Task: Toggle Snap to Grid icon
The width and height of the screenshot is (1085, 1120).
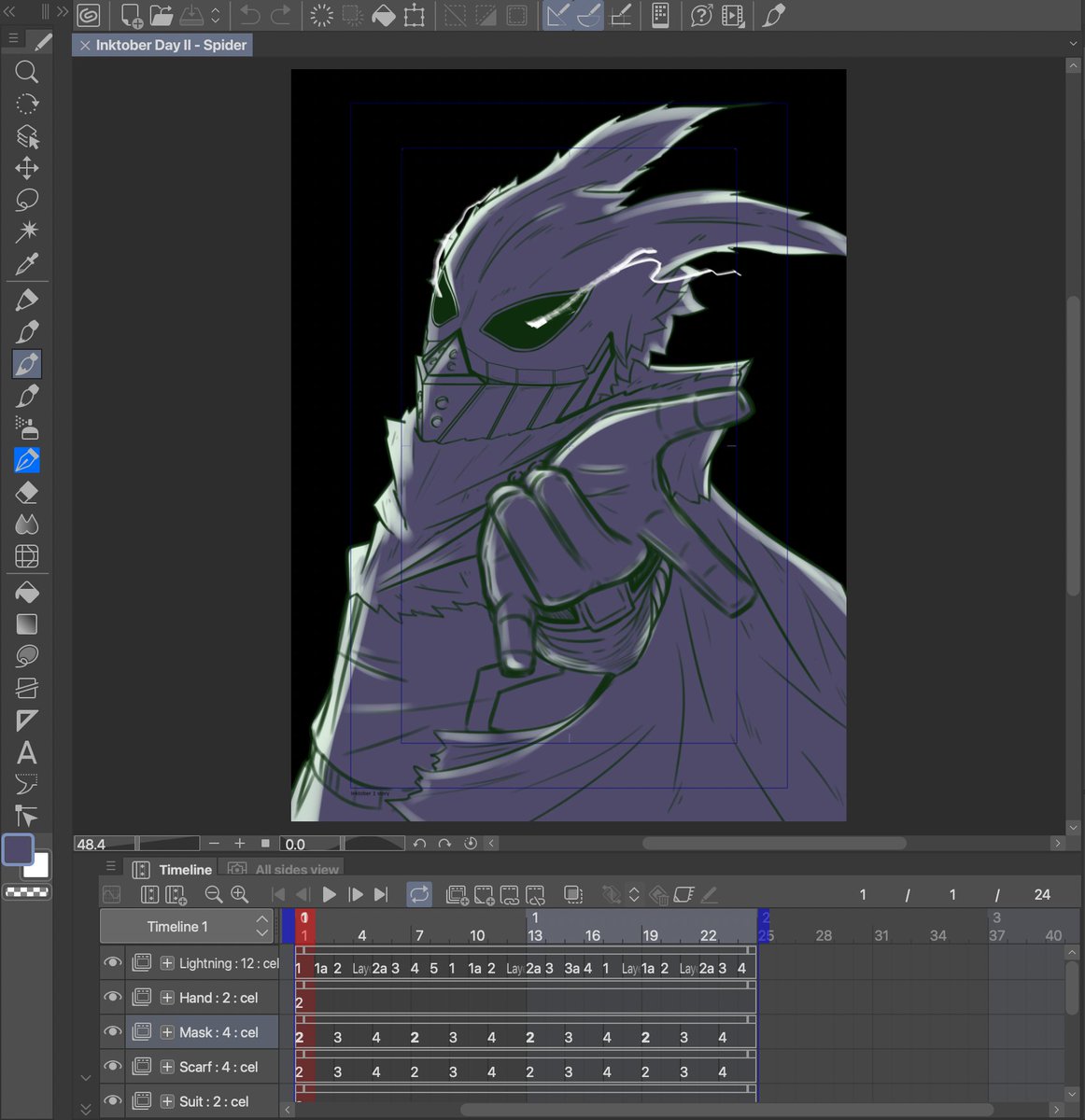Action: coord(621,15)
